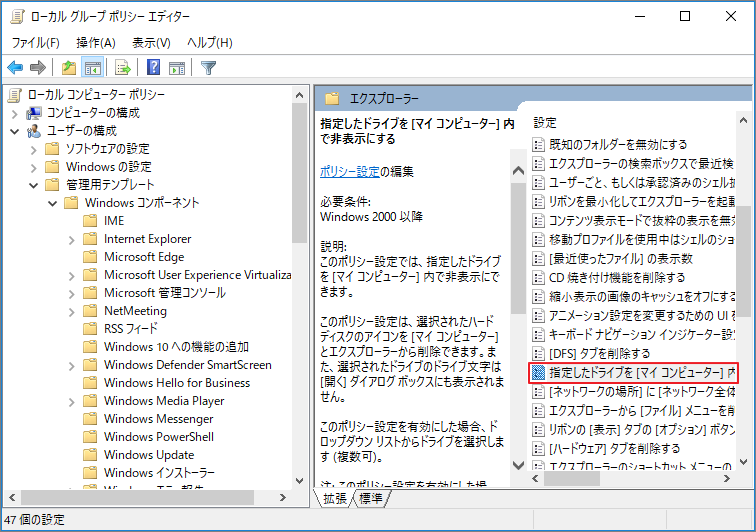Click the up-one-level folder toolbar icon

click(x=68, y=68)
